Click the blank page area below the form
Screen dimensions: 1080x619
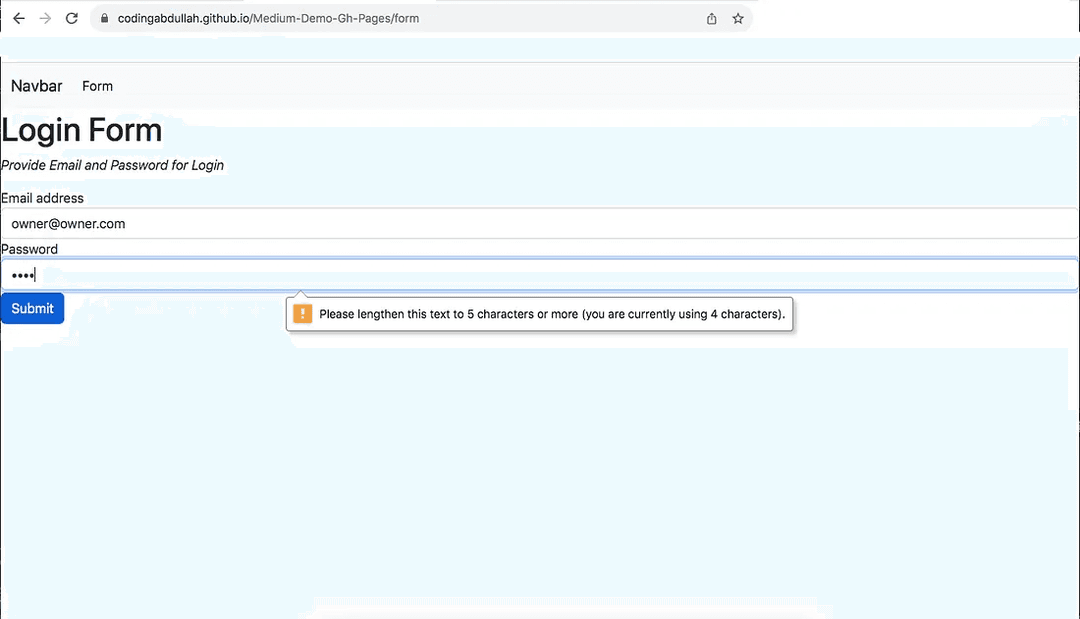click(x=540, y=470)
